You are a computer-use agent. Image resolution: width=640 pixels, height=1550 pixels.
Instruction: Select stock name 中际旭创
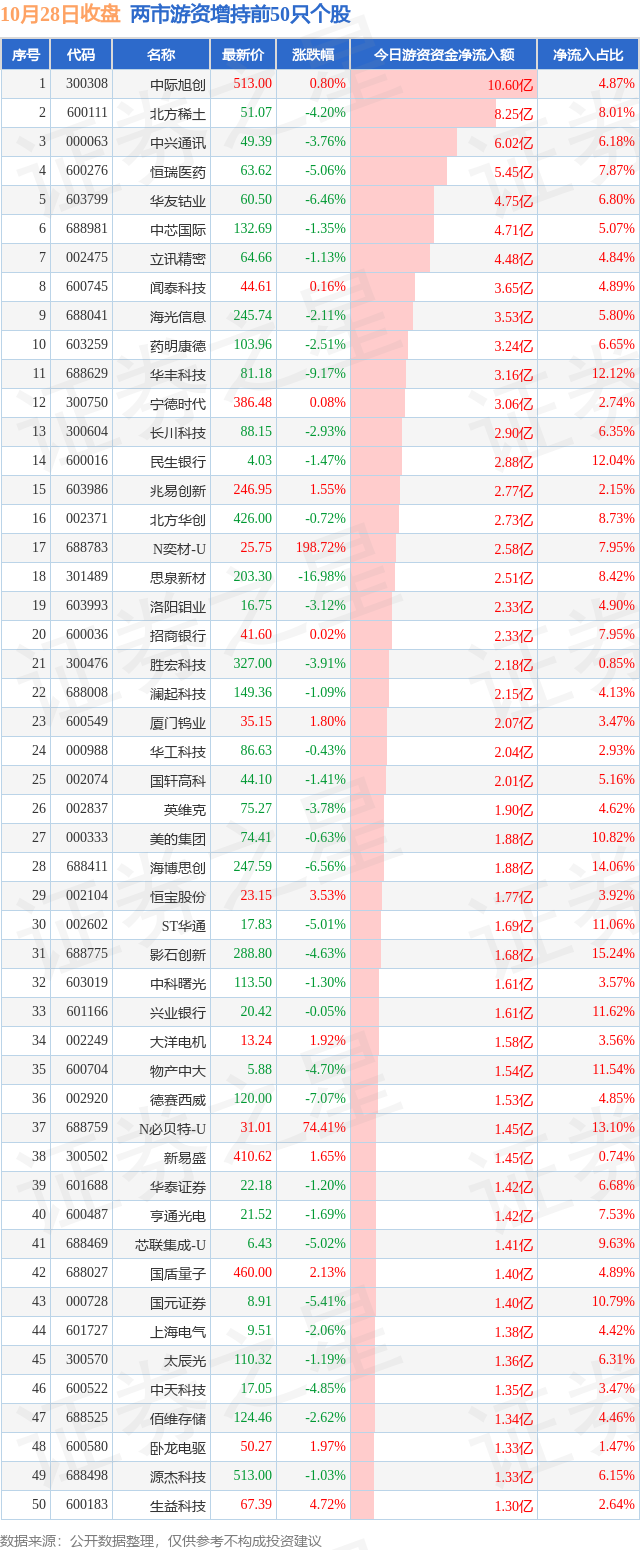coord(178,85)
